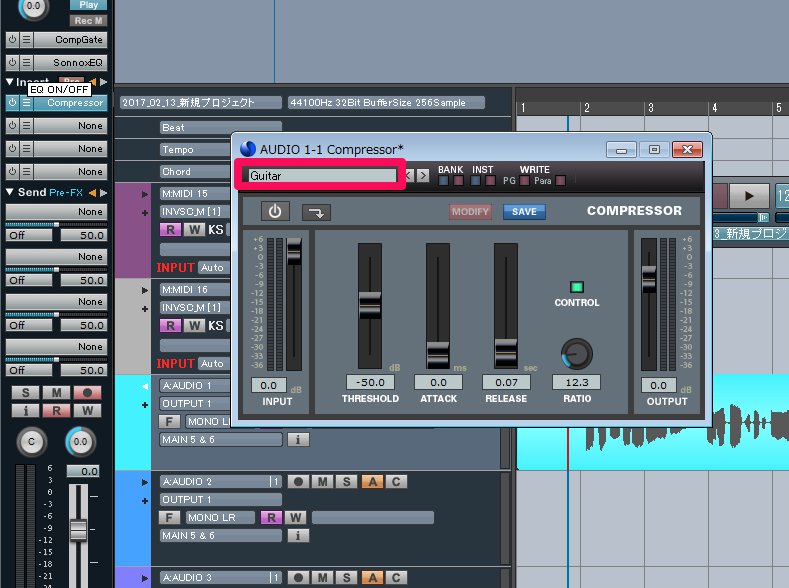Toggle power on the CompGate insert

pos(13,39)
